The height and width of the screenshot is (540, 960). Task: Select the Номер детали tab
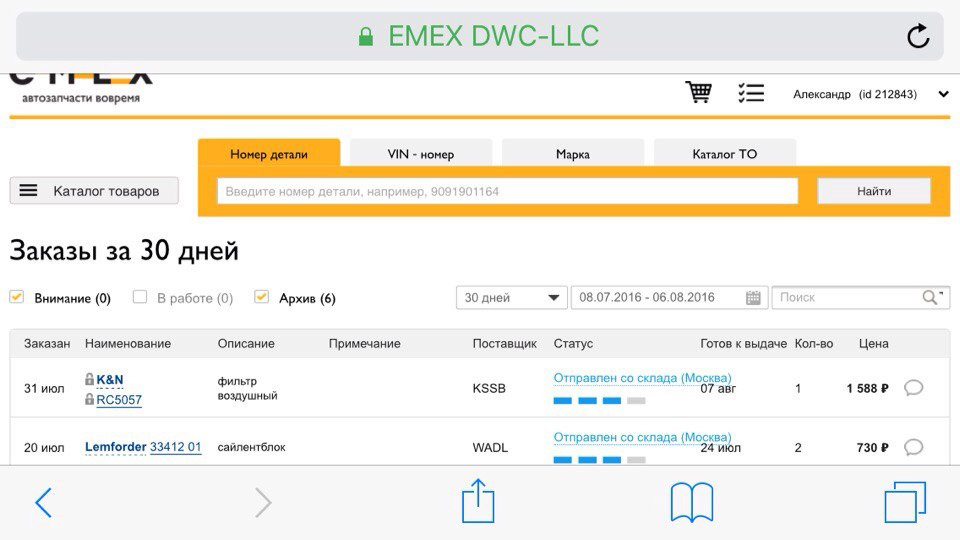pyautogui.click(x=269, y=154)
